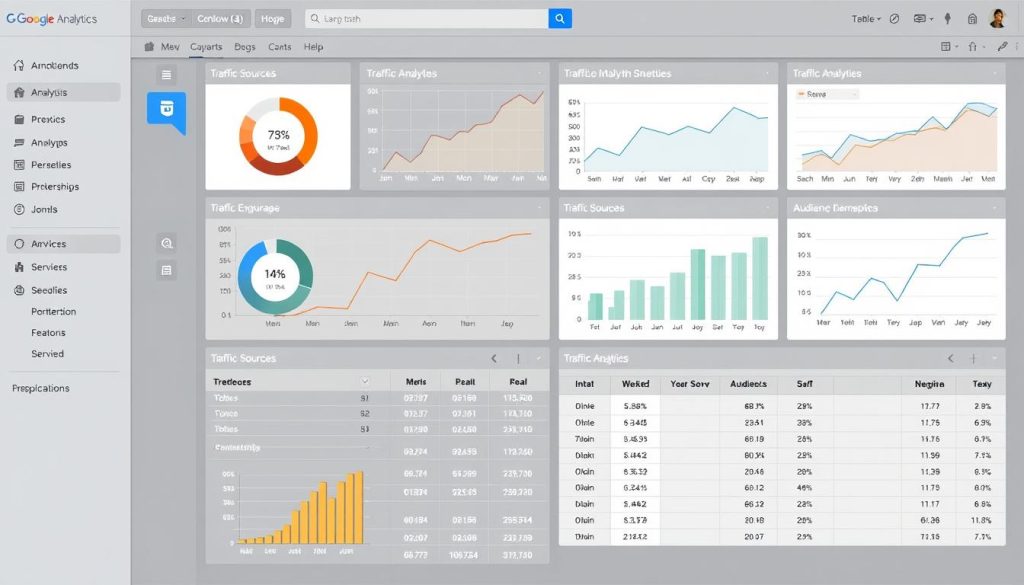Click the Google Analytics logo
Viewport: 1024px width, 585px height.
click(52, 19)
